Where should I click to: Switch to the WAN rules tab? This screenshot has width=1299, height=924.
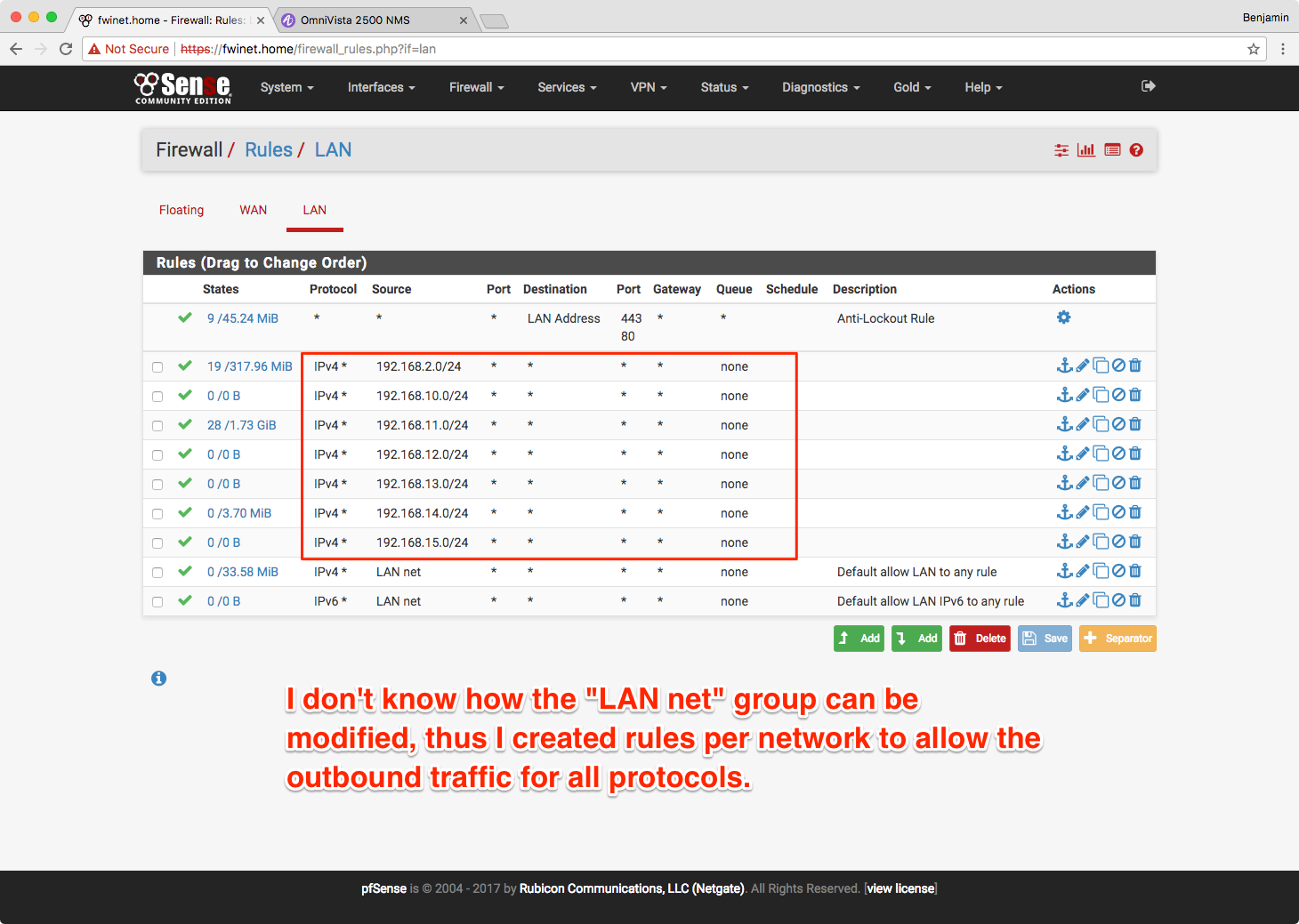[253, 210]
